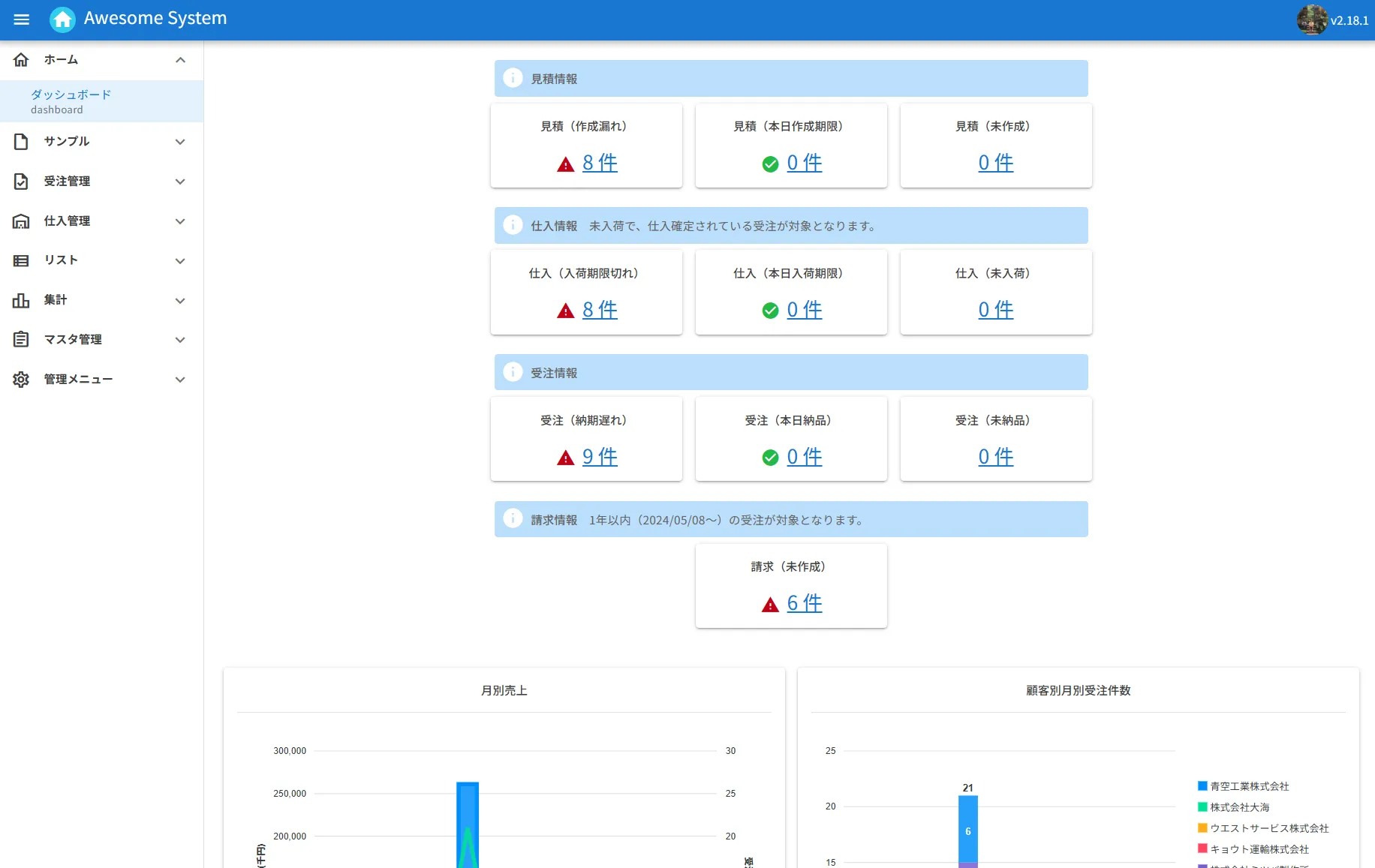Open the 0 件 link under 受注（未納品）
The image size is (1375, 868).
[x=995, y=457]
